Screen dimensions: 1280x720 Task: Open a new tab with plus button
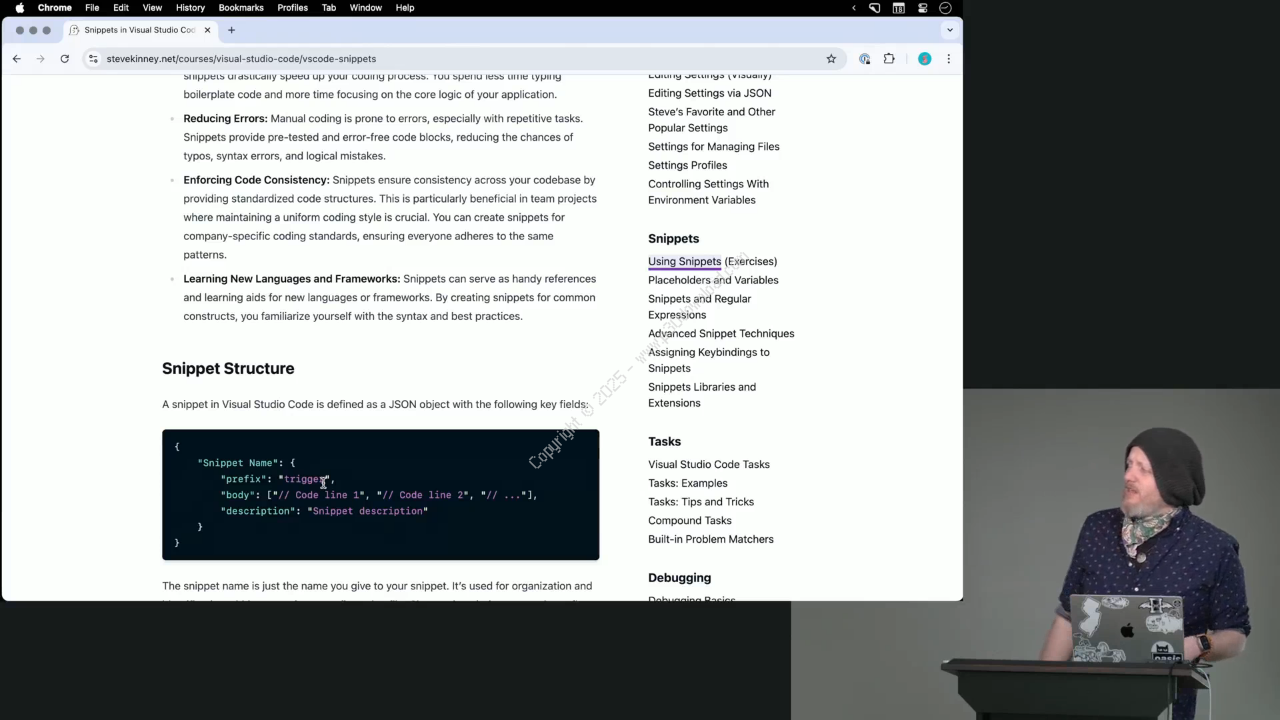pyautogui.click(x=231, y=30)
